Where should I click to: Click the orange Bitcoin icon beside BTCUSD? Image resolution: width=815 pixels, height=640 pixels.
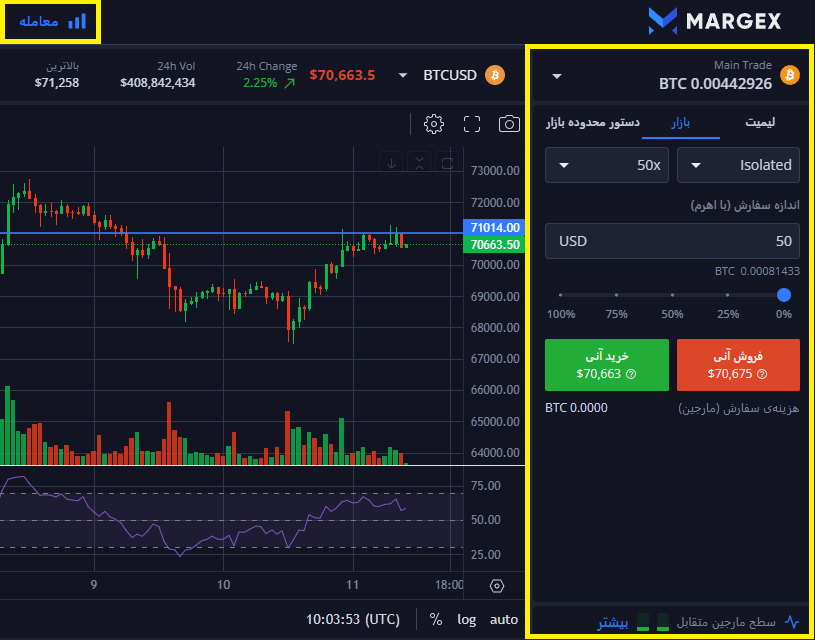click(494, 75)
